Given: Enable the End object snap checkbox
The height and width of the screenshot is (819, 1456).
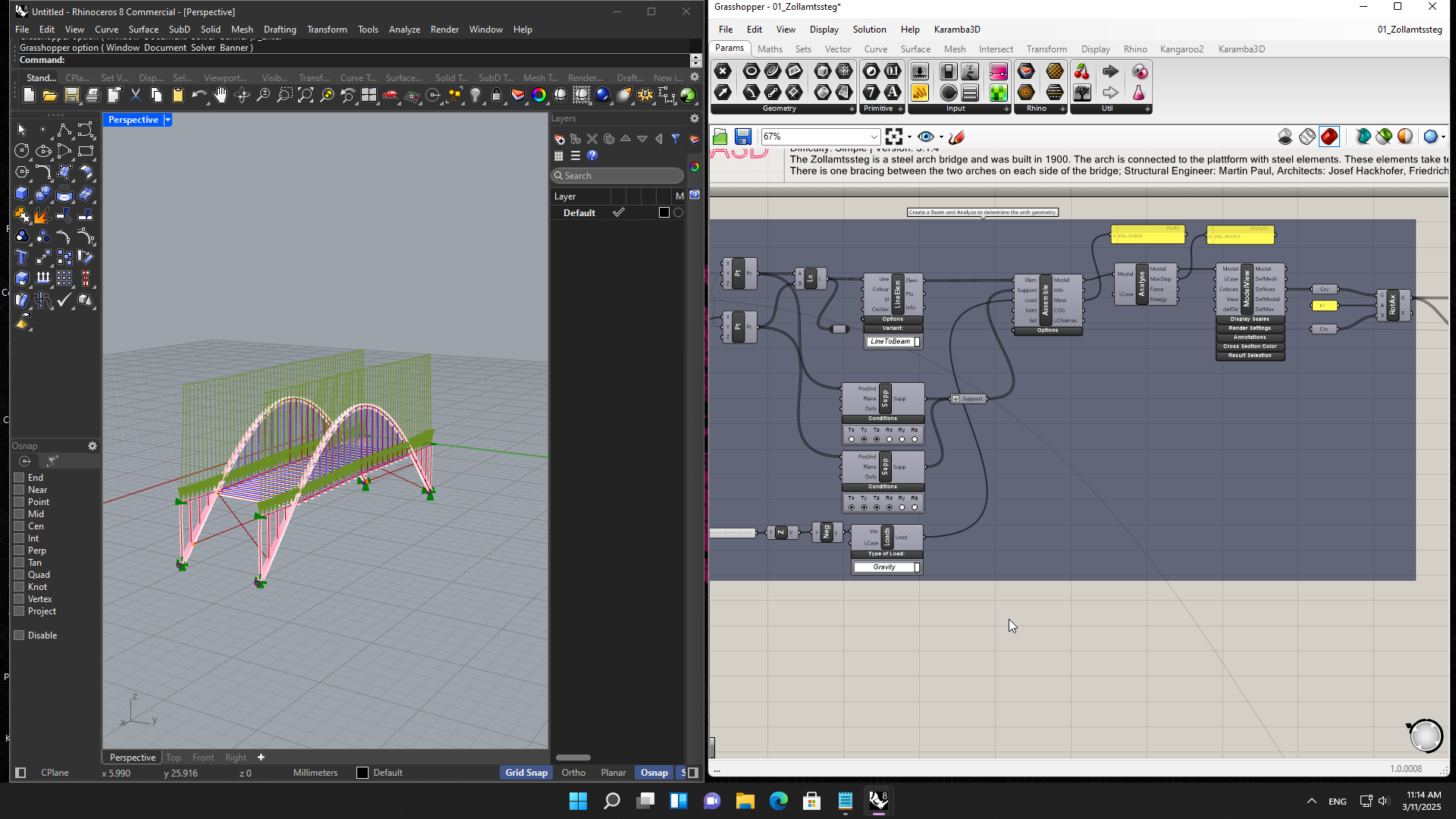Looking at the screenshot, I should click(20, 478).
